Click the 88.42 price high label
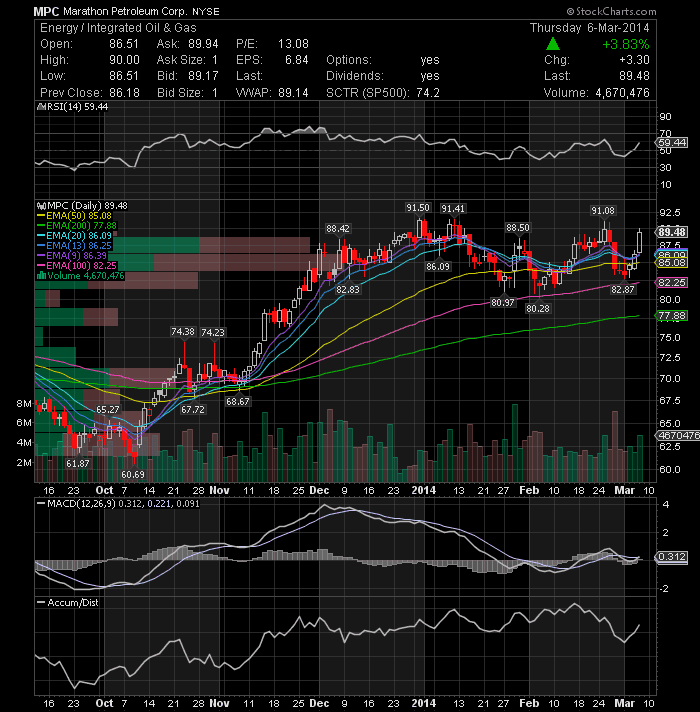This screenshot has height=712, width=700. click(338, 228)
